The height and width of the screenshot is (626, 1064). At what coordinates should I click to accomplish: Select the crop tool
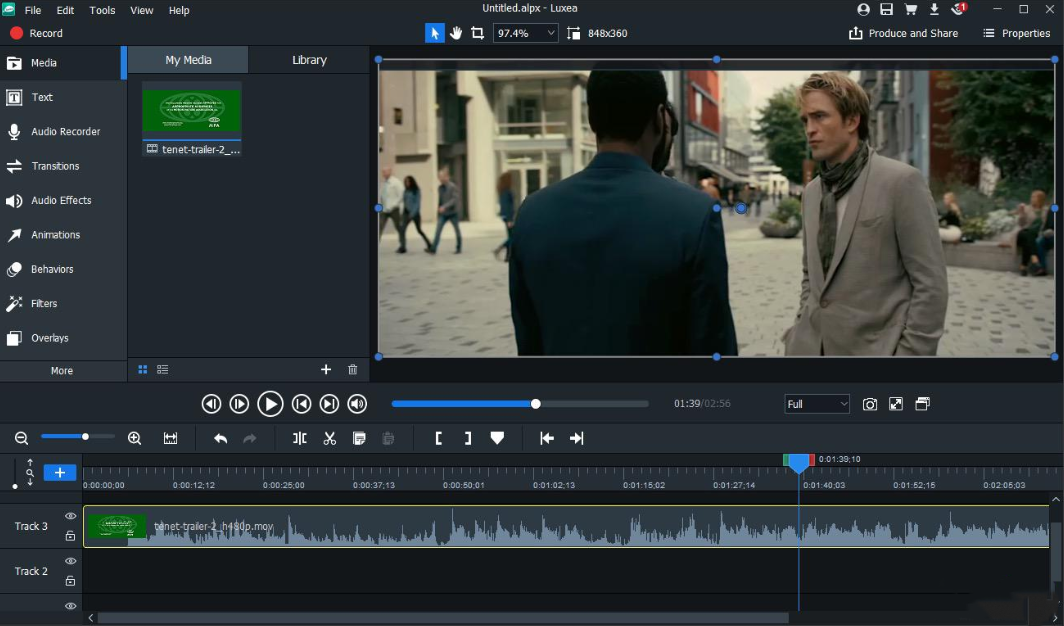(478, 33)
